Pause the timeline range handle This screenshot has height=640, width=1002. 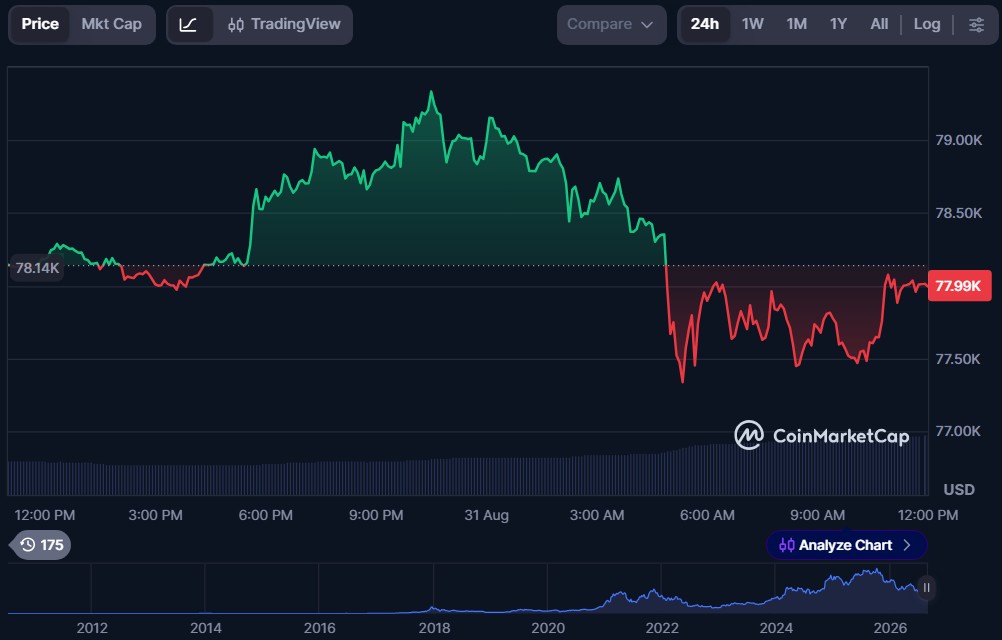[x=926, y=588]
